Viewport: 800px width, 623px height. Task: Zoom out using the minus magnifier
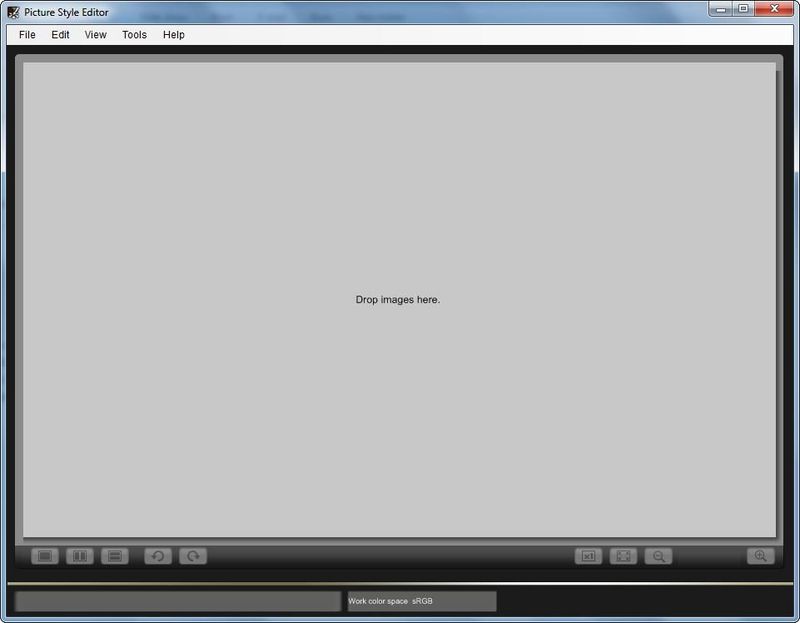(x=658, y=556)
